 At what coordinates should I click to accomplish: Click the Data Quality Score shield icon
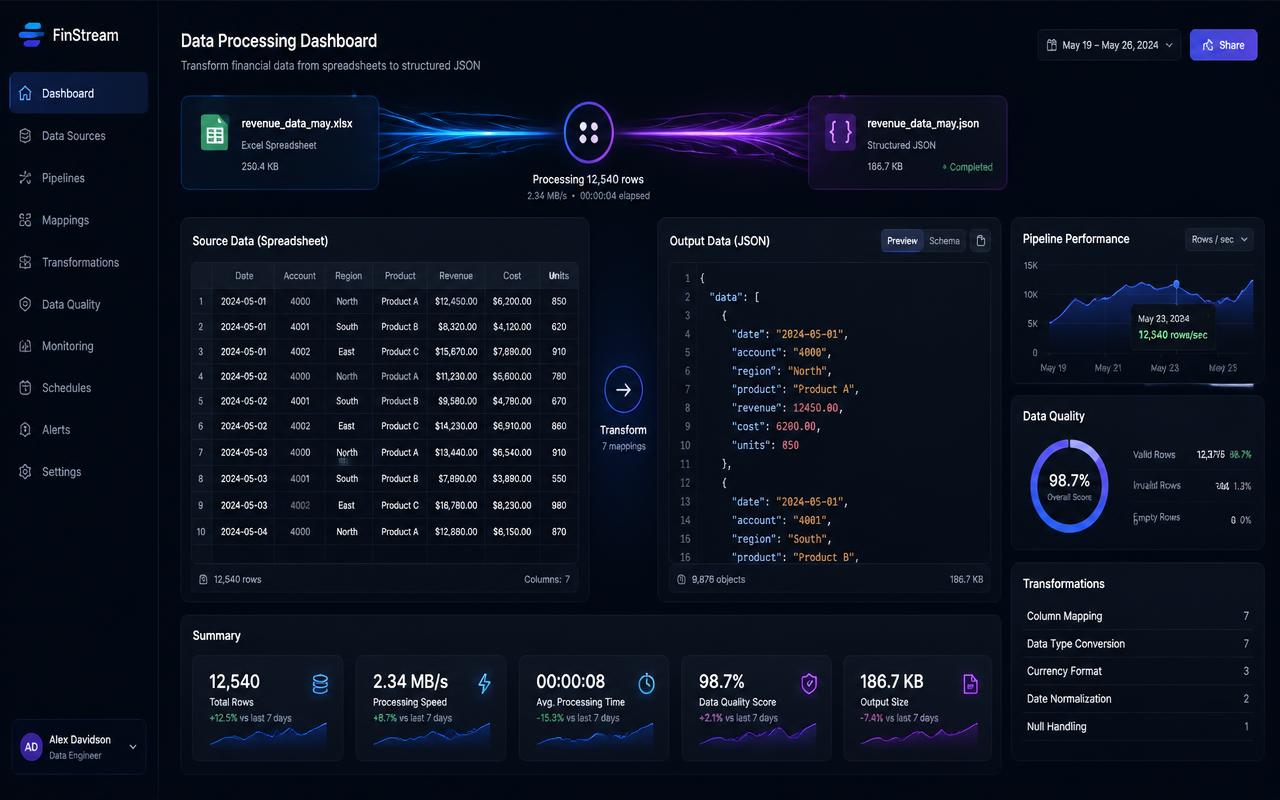pyautogui.click(x=809, y=684)
